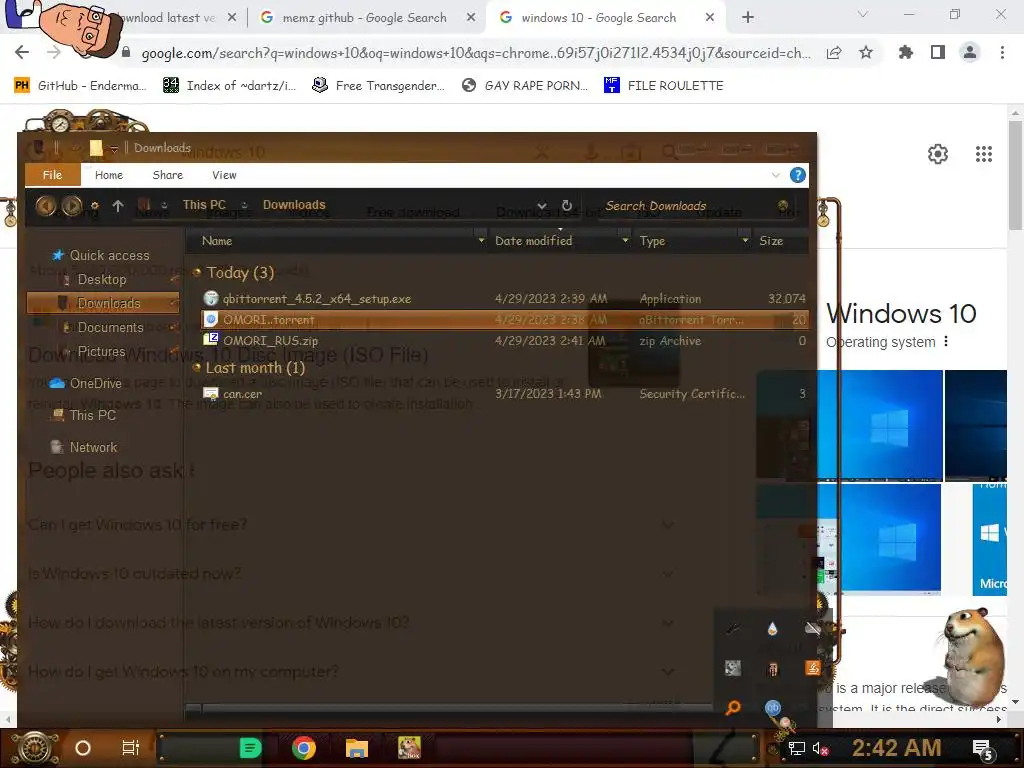
Task: Click the Chrome address bar URL
Action: 476,53
